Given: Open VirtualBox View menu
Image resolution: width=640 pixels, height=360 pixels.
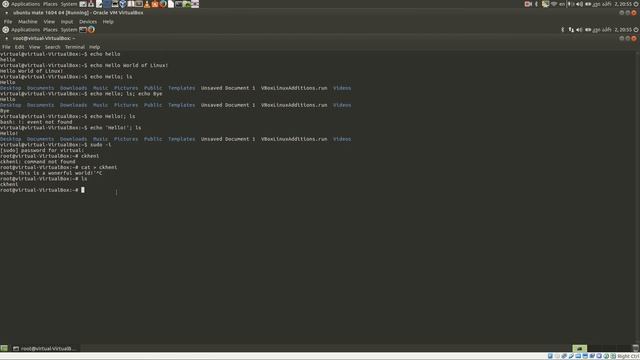Looking at the screenshot, I should 49,22.
